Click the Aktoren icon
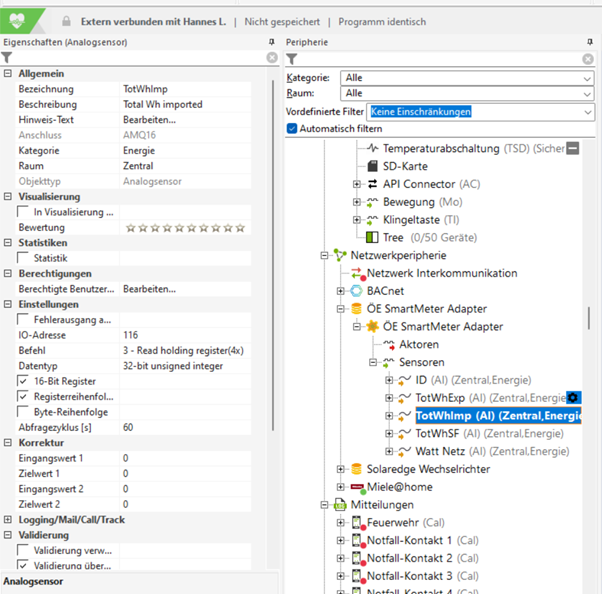The width and height of the screenshot is (602, 594). [389, 344]
